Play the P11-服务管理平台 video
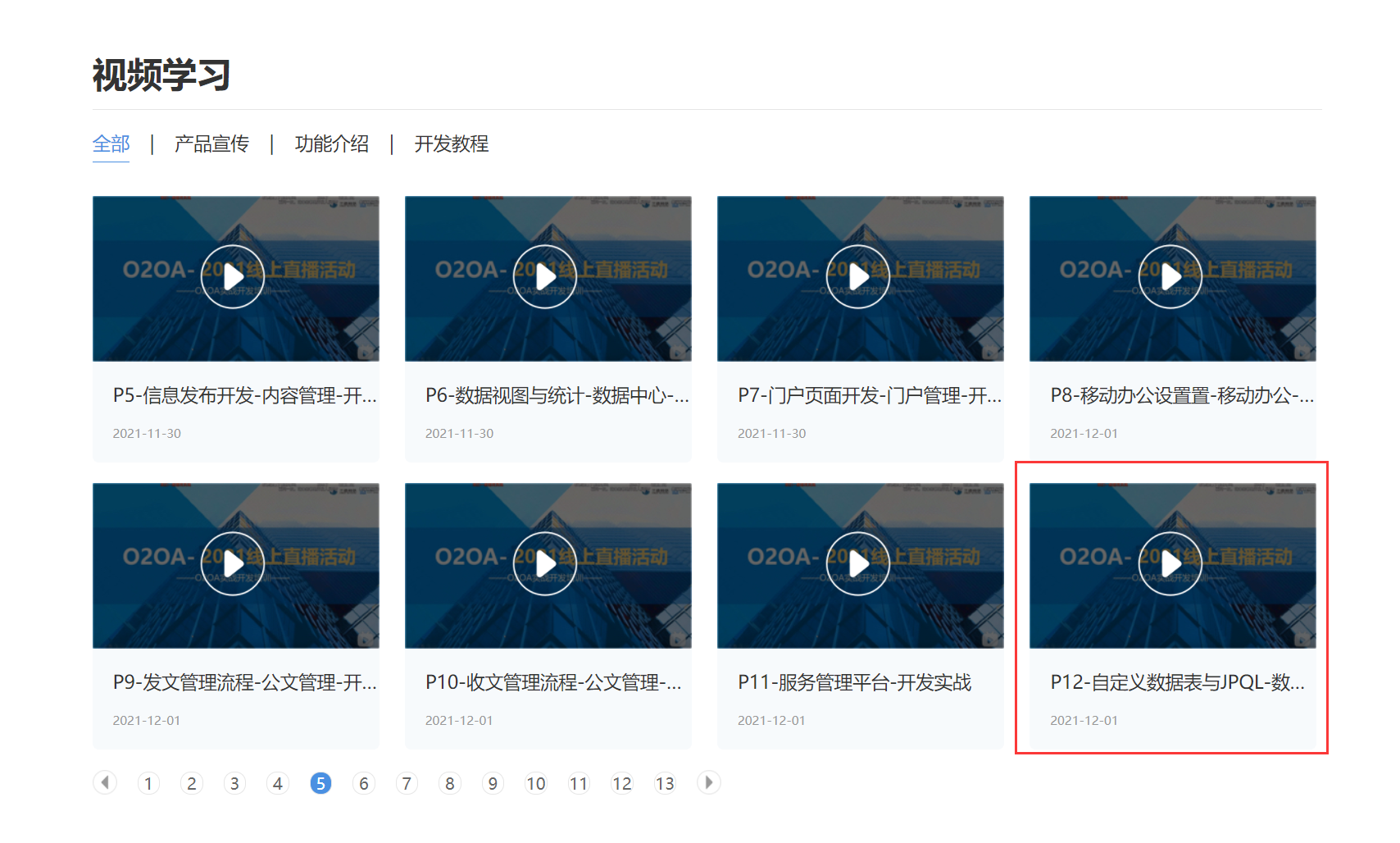Screen dimensions: 1400x843 (x=857, y=564)
